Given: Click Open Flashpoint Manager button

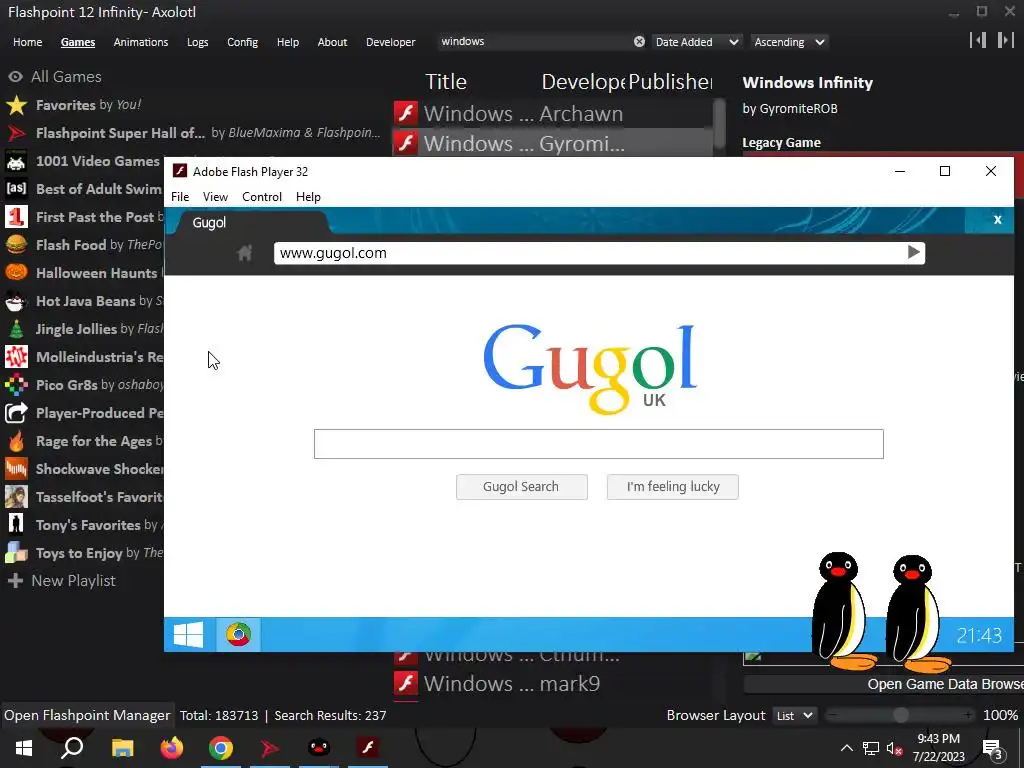Looking at the screenshot, I should (87, 715).
